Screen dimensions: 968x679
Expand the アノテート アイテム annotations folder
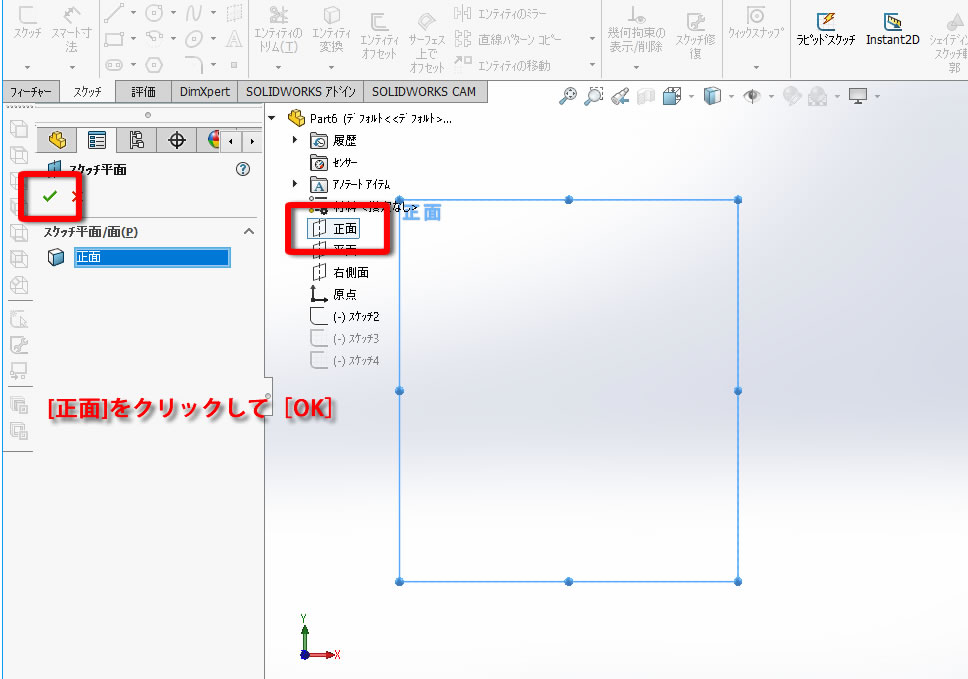click(x=295, y=184)
